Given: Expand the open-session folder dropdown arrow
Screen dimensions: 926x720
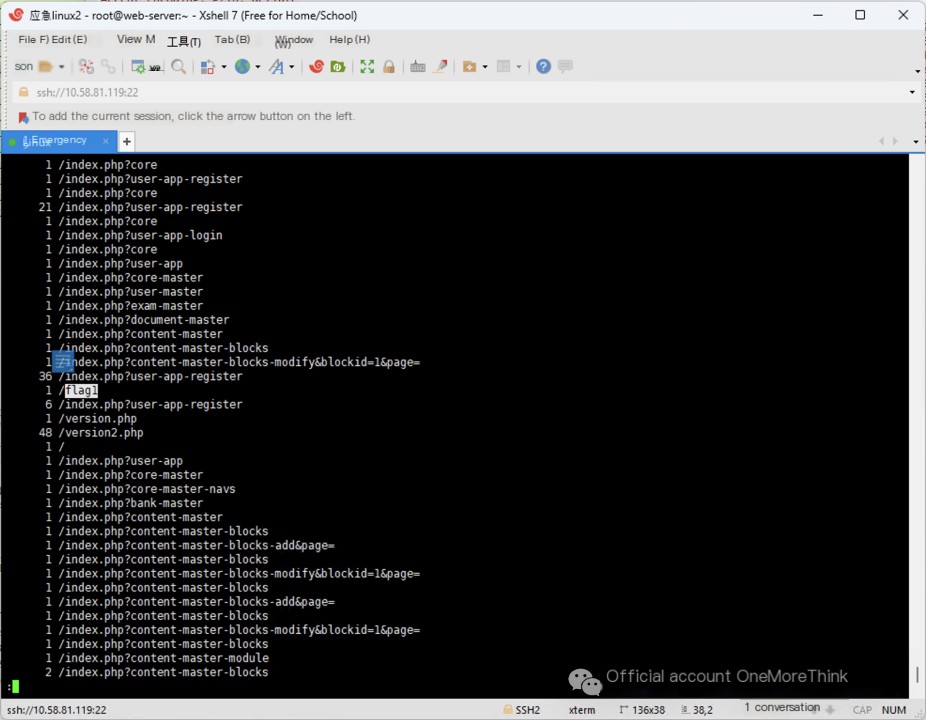Looking at the screenshot, I should [x=61, y=67].
